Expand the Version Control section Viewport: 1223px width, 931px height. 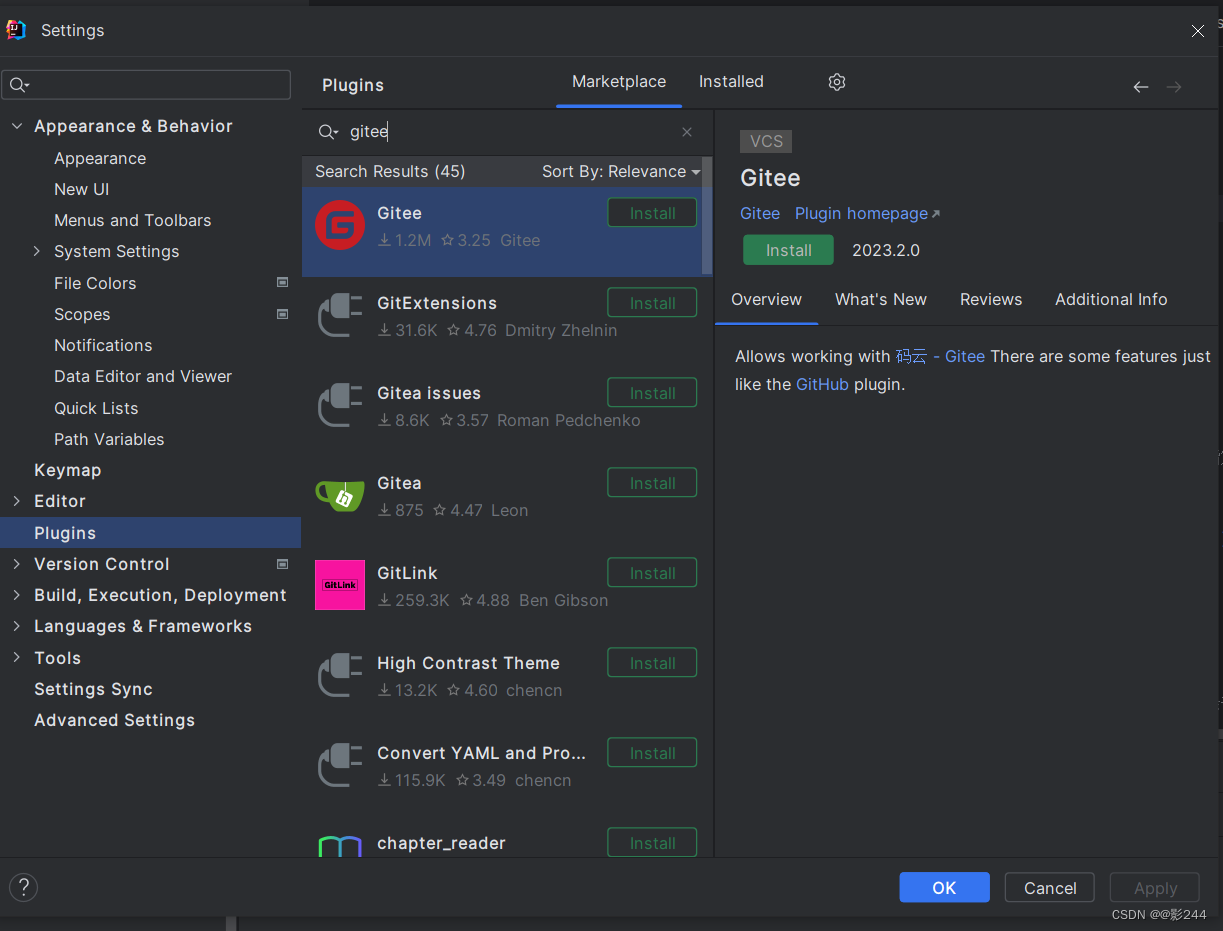coord(16,564)
